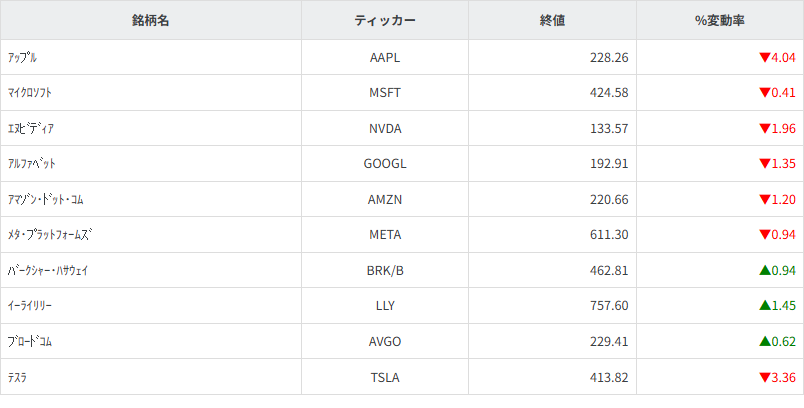Viewport: 804px width, 408px height.
Task: Click the green up arrow beside 1.45
Action: [765, 305]
